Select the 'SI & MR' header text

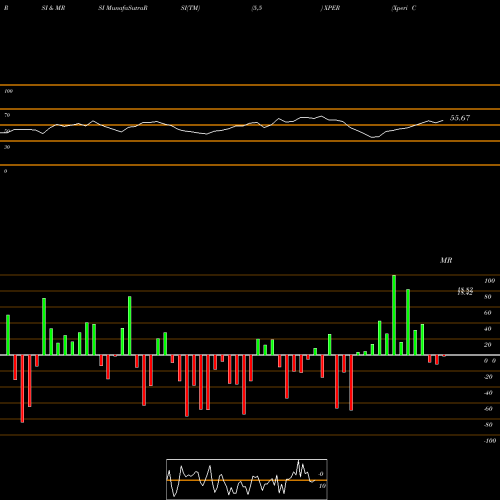click(53, 8)
